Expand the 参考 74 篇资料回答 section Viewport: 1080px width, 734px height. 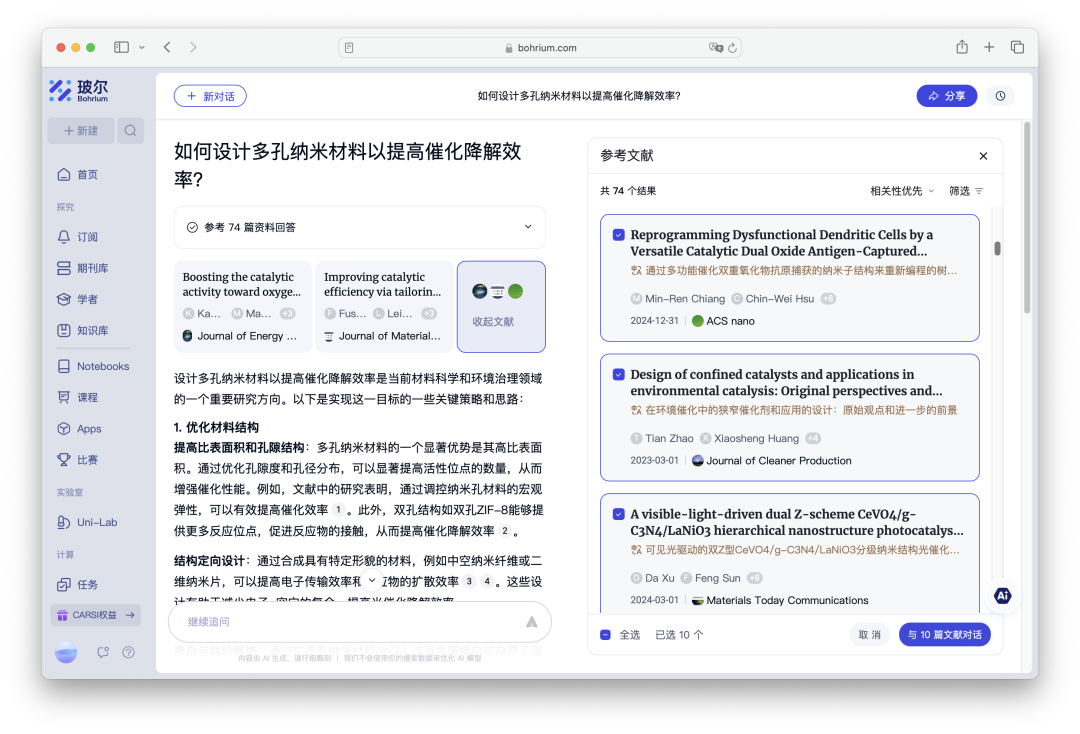360,227
